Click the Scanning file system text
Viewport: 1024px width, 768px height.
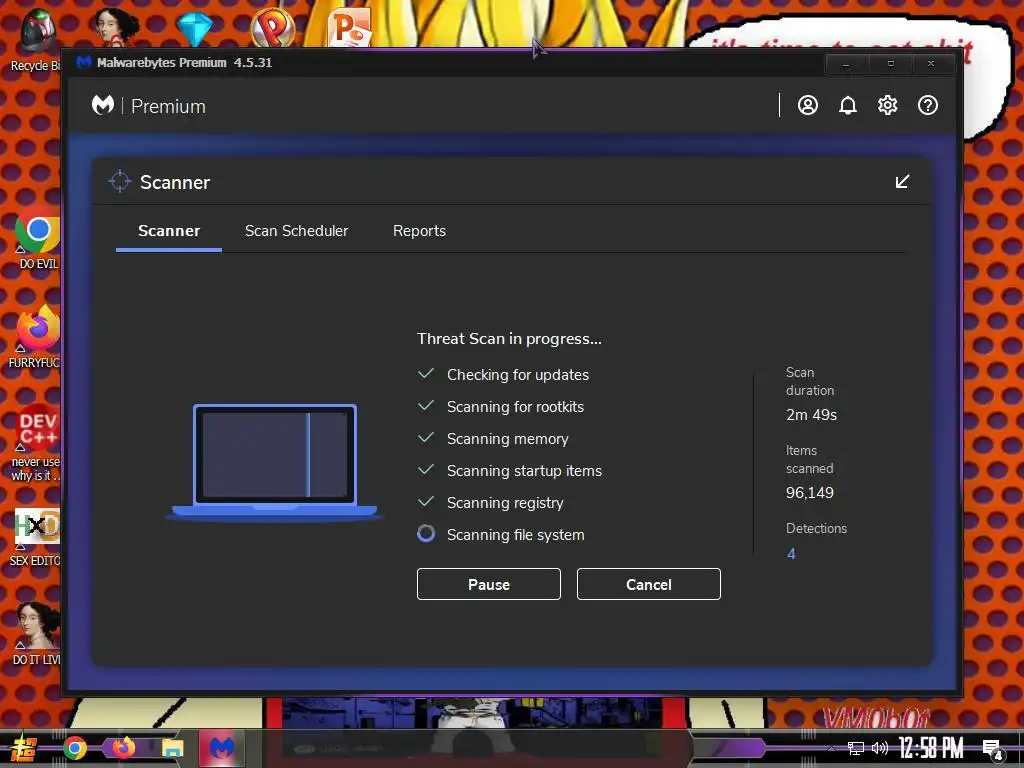[x=515, y=535]
